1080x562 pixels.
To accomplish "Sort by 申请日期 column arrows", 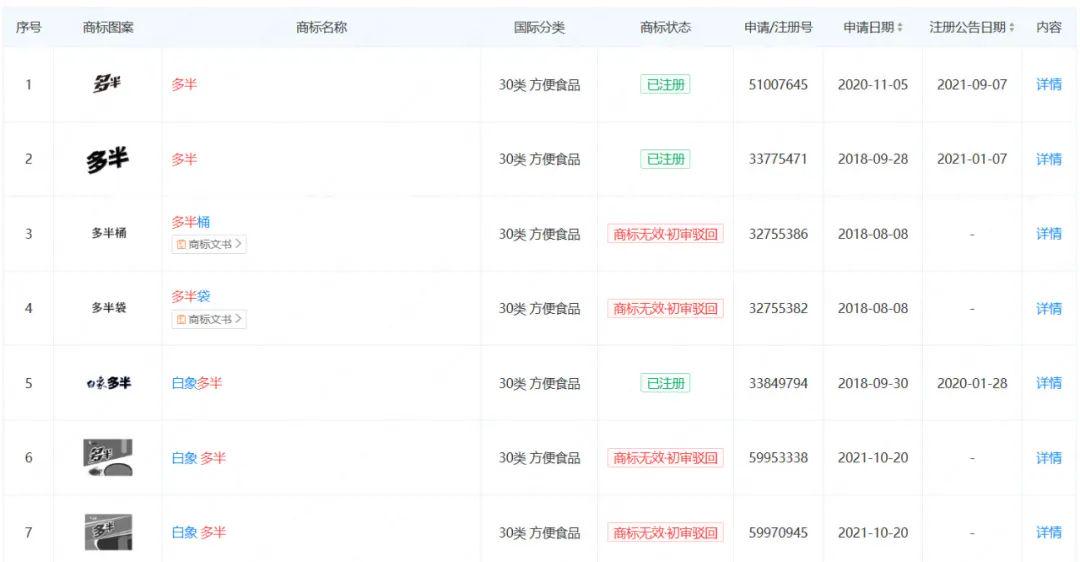I will [x=900, y=28].
